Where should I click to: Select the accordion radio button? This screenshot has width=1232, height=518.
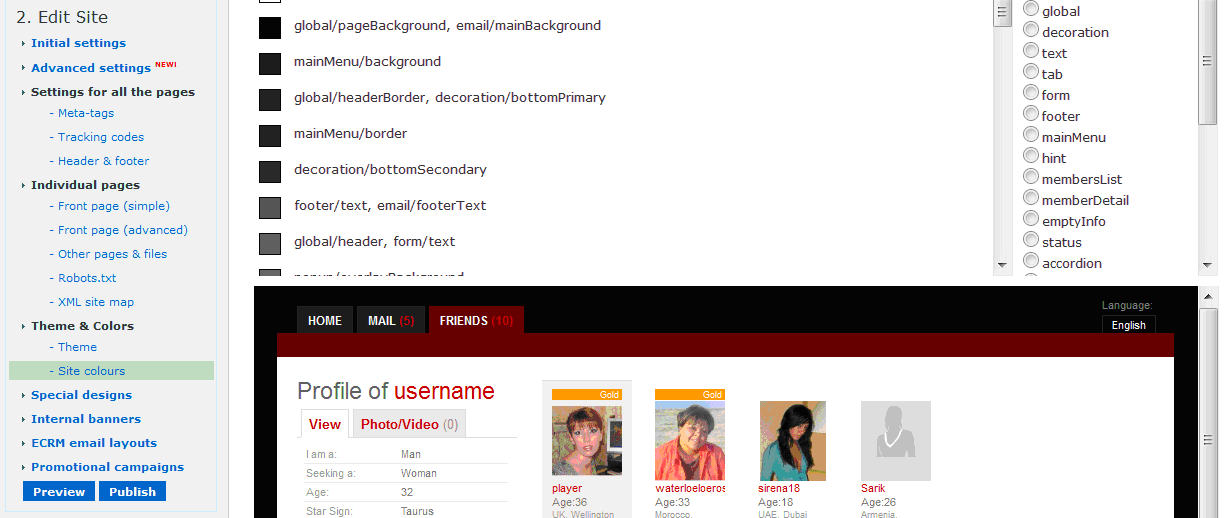tap(1031, 261)
